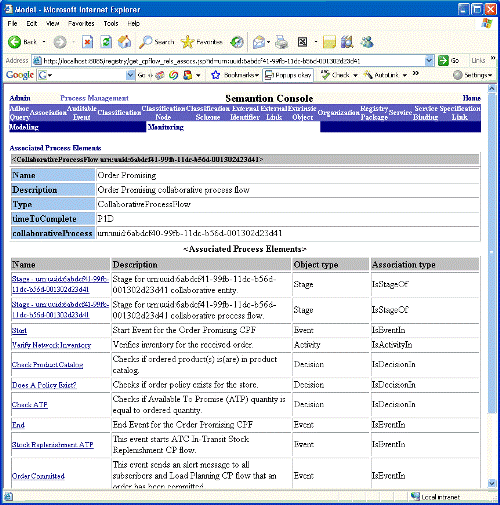Open the Edit menu
500x505 pixels.
(x=32, y=24)
